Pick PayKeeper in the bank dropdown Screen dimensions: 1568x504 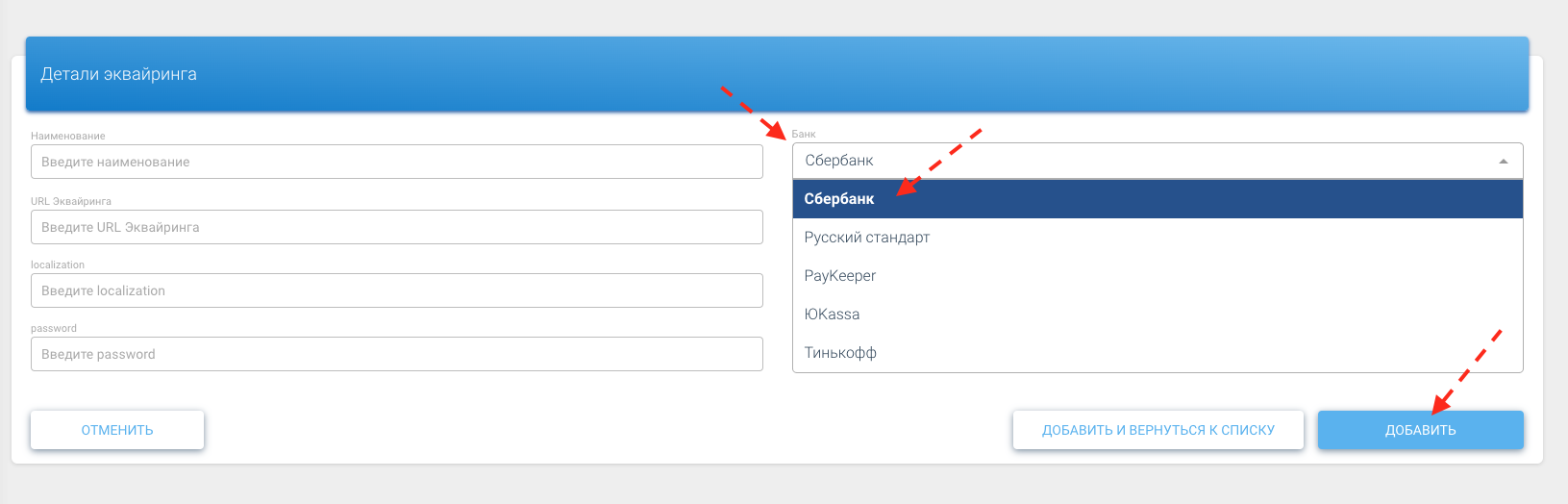click(x=840, y=276)
